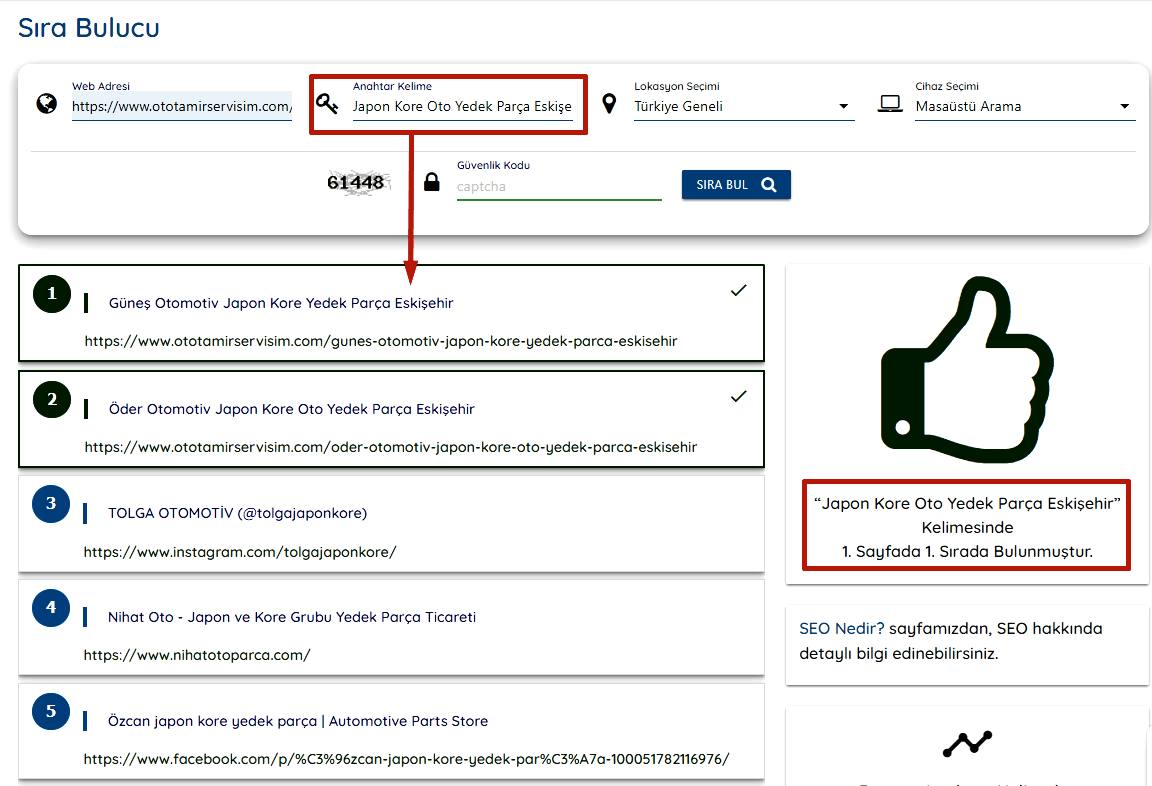1152x786 pixels.
Task: Open the Lokasyon Seçimi dropdown
Action: point(743,107)
